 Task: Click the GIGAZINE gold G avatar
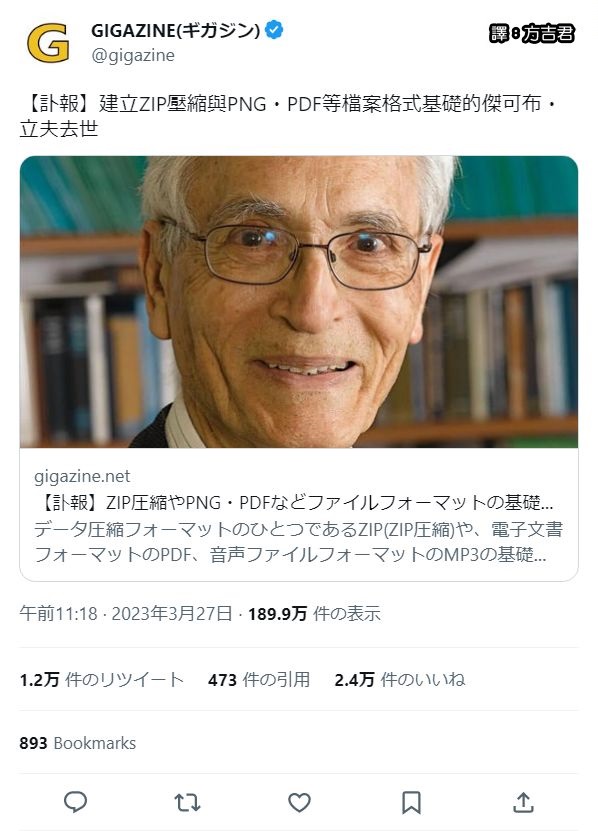(x=48, y=43)
